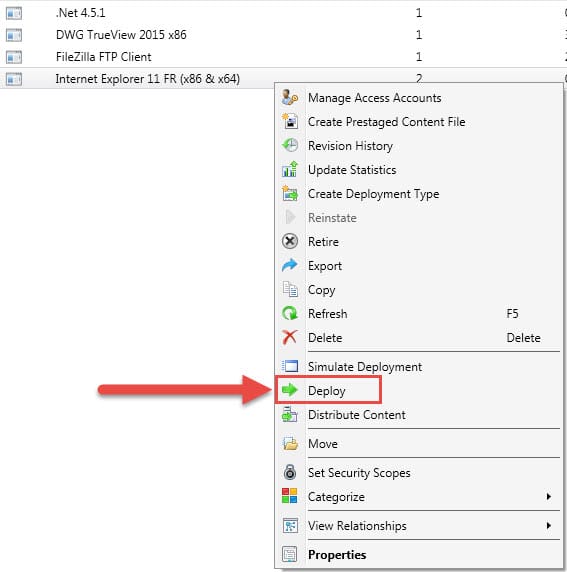Click the Move folder icon
The height and width of the screenshot is (572, 567).
coord(290,444)
